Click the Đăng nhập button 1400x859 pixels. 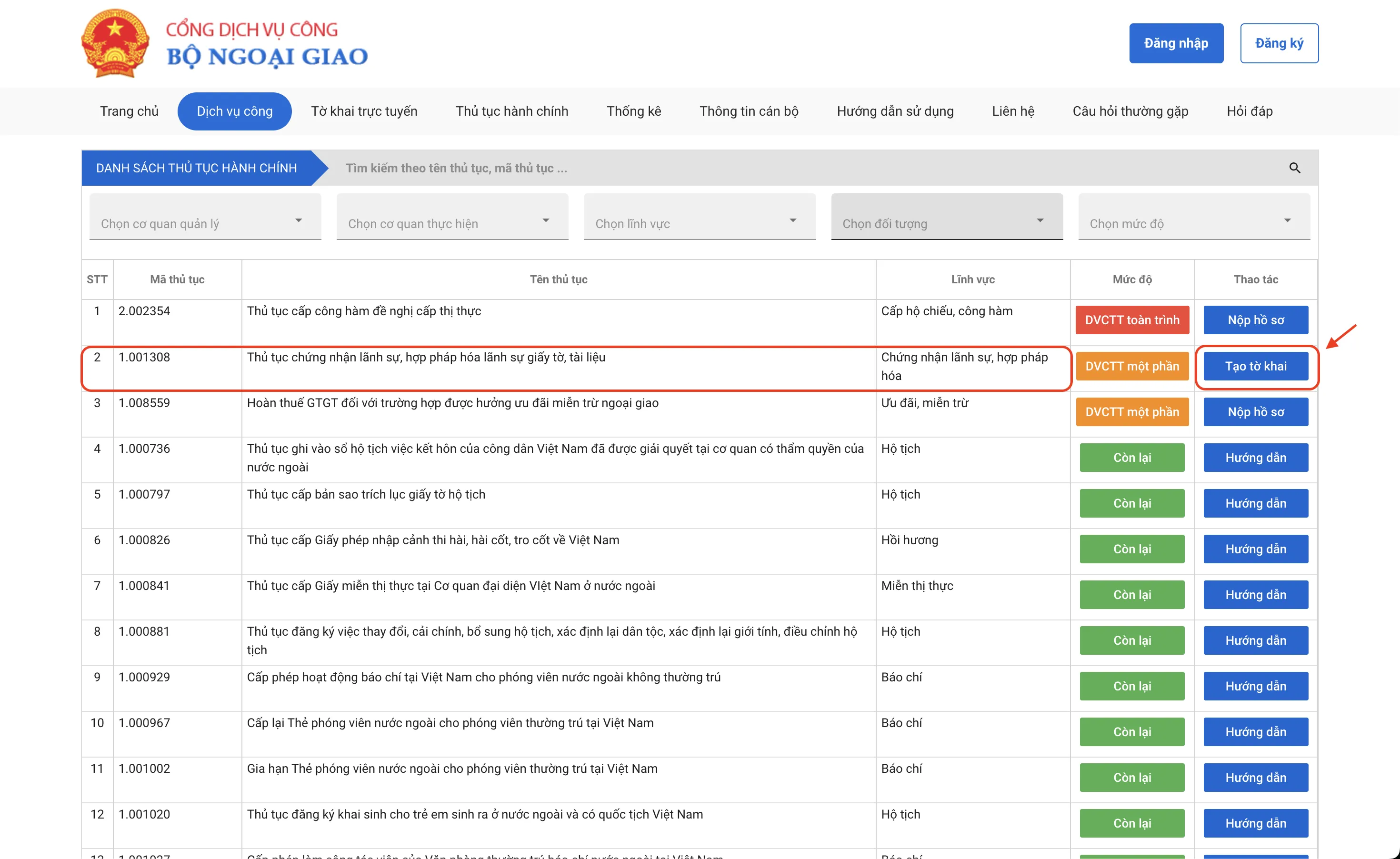point(1176,43)
